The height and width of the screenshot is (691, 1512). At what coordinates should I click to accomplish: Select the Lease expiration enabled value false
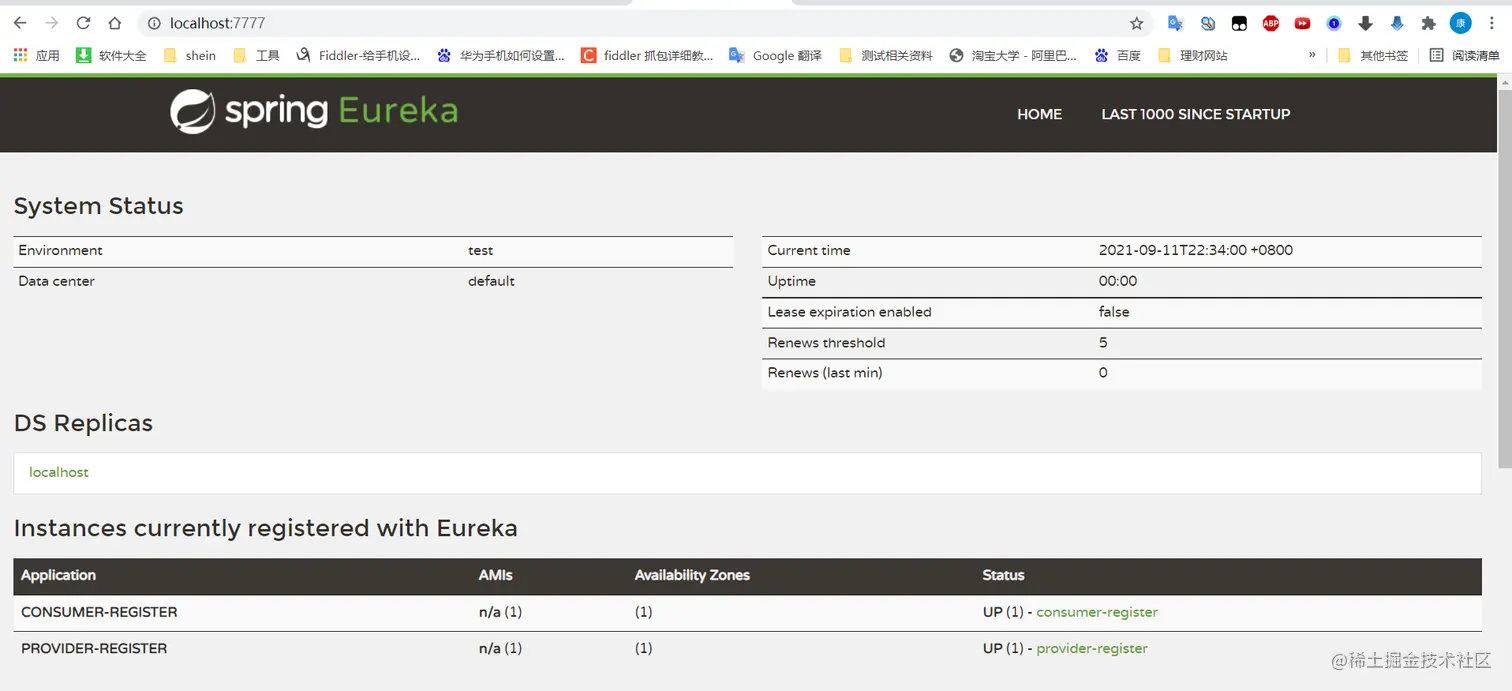(1114, 312)
